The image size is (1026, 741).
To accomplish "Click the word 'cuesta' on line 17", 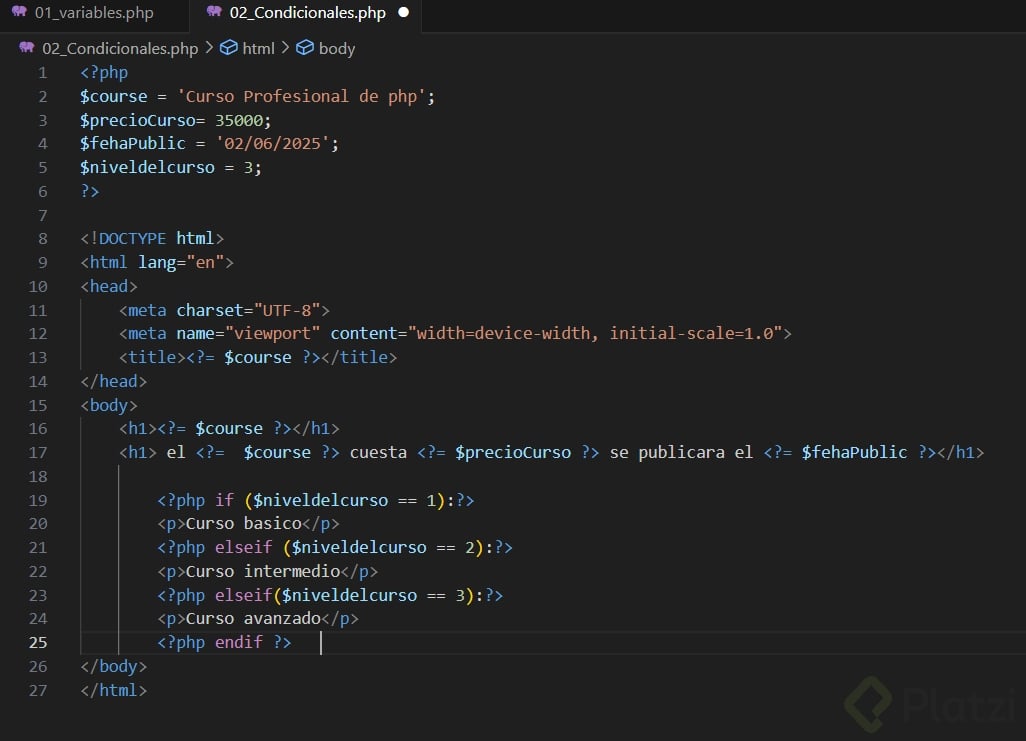I will tap(378, 452).
